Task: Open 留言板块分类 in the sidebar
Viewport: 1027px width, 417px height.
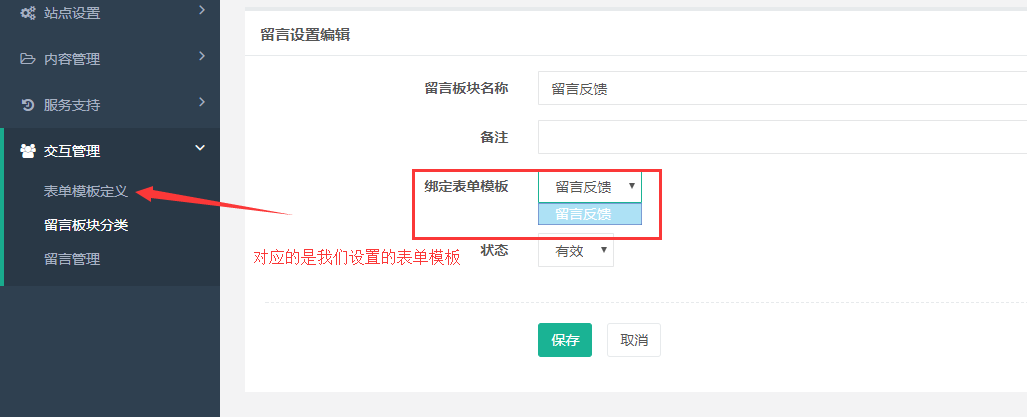Action: point(86,225)
